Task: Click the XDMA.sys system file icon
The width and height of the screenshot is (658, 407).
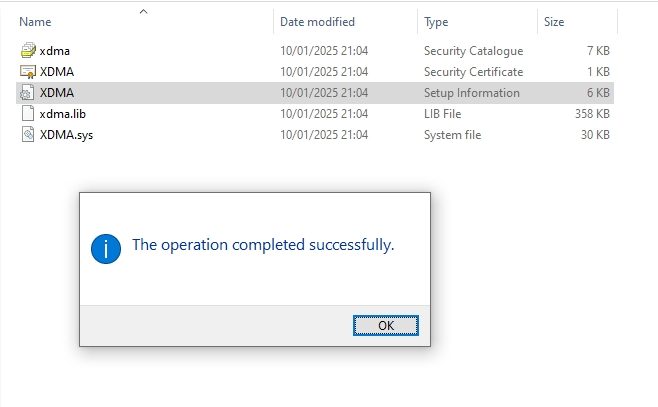Action: (28, 135)
